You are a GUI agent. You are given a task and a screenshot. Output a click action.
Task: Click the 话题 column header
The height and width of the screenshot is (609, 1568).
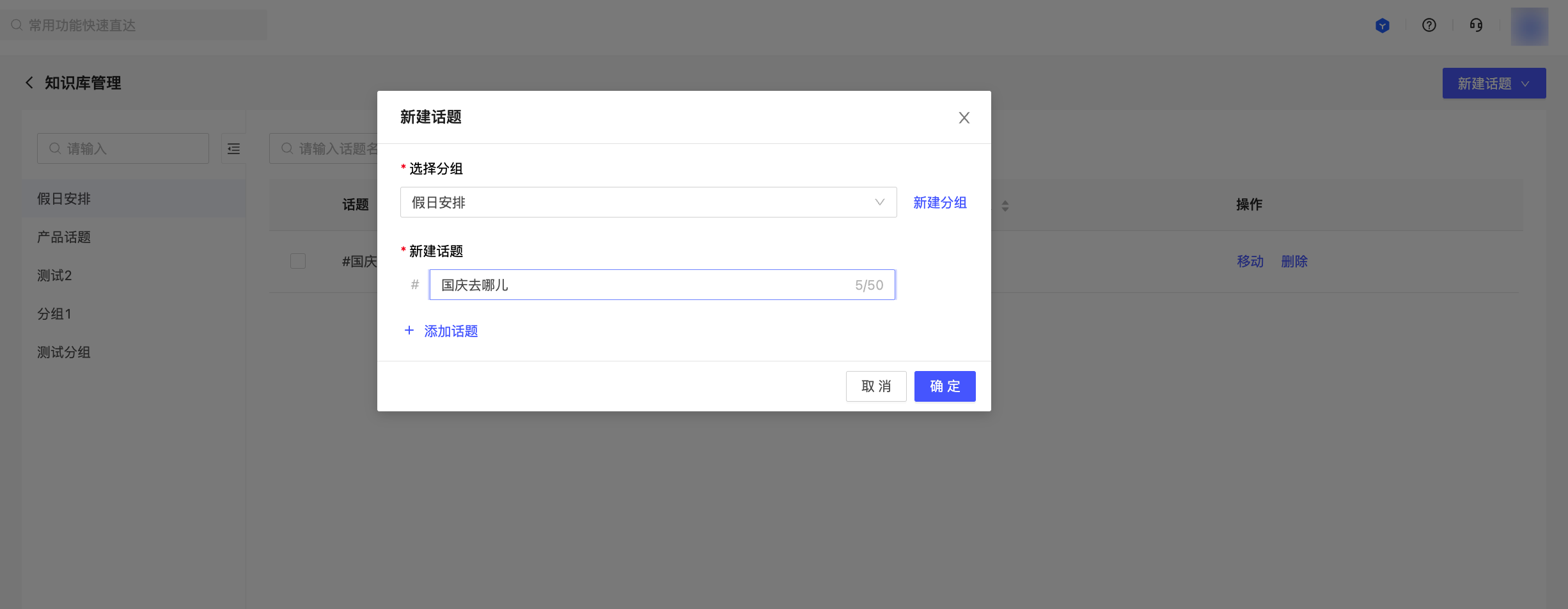pos(356,204)
